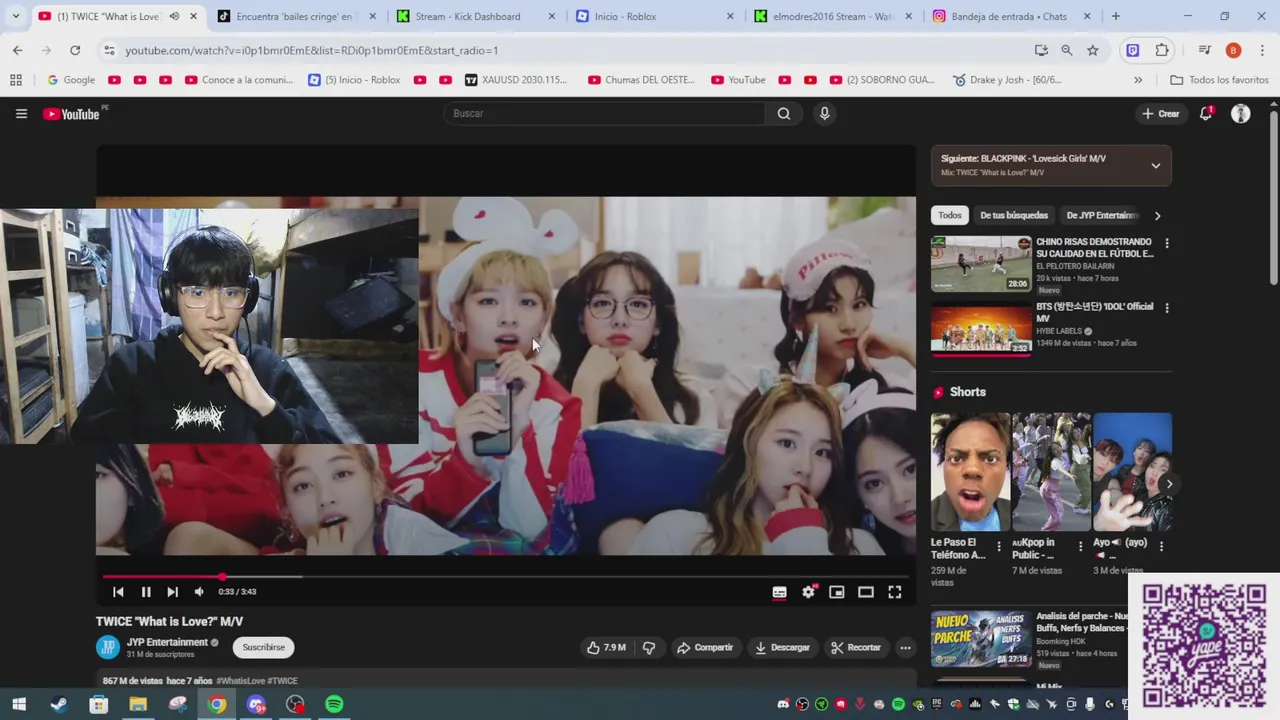Open Windows Start menu
The height and width of the screenshot is (720, 1280).
(19, 705)
